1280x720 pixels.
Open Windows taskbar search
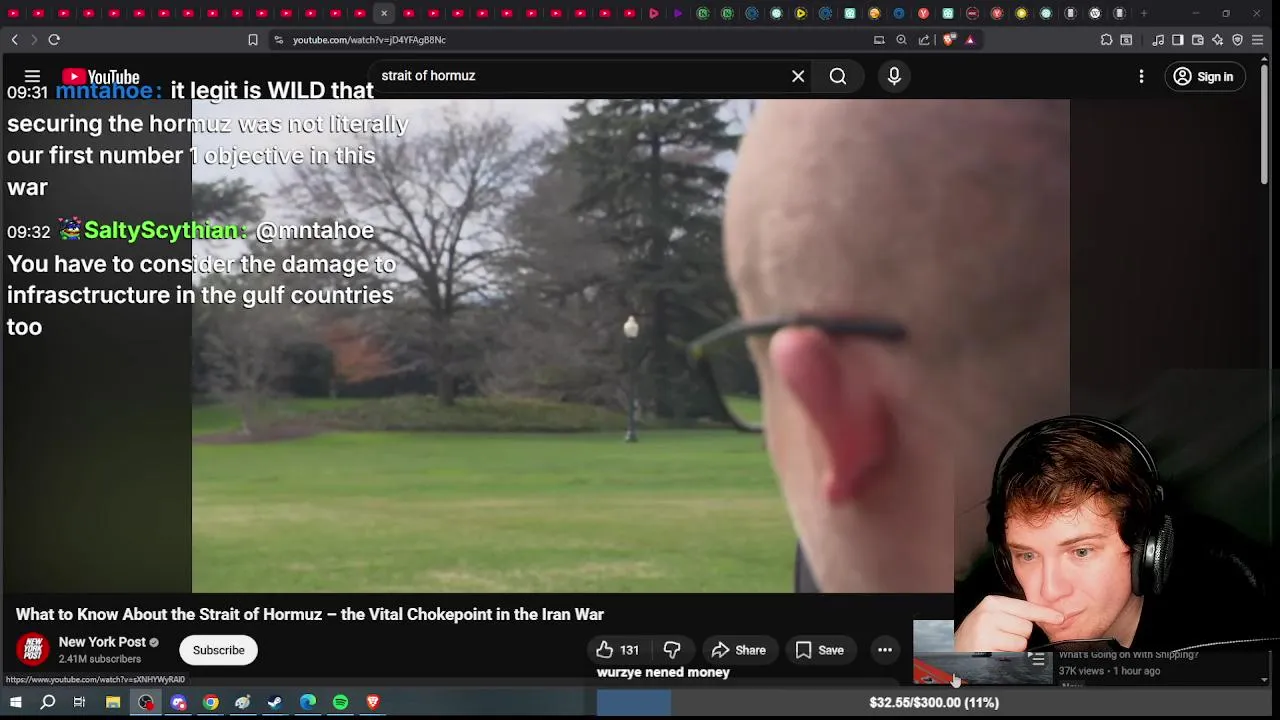point(47,702)
